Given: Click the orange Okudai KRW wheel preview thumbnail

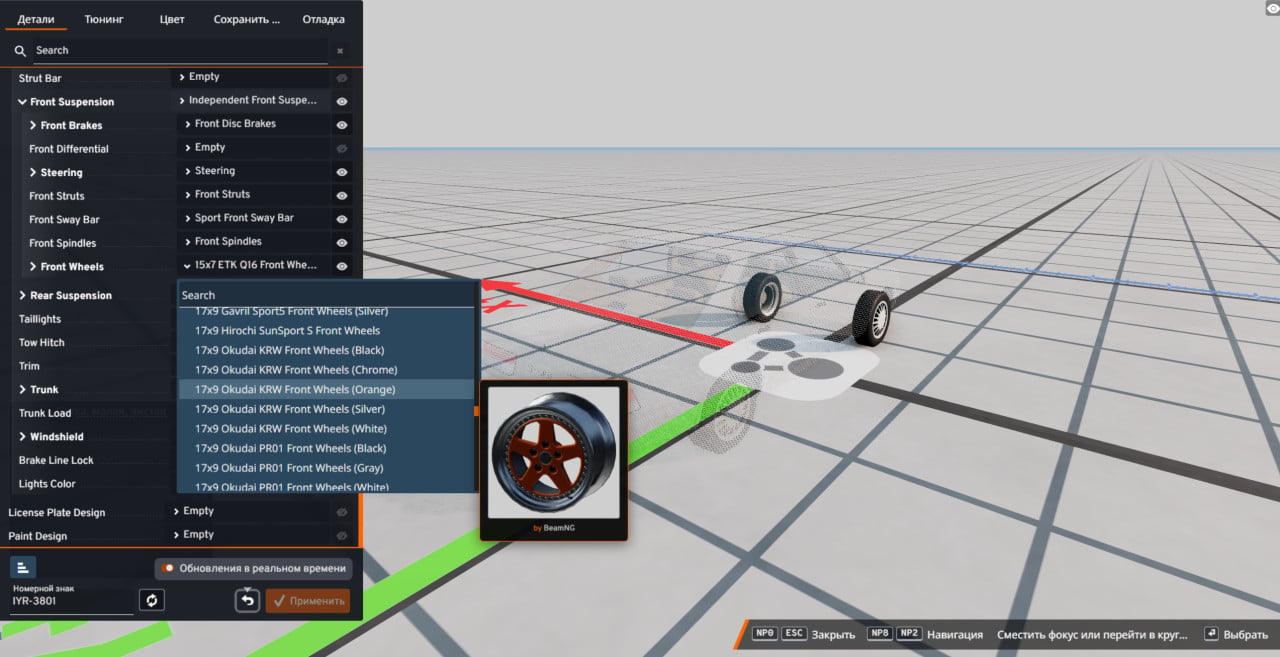Looking at the screenshot, I should coord(553,452).
